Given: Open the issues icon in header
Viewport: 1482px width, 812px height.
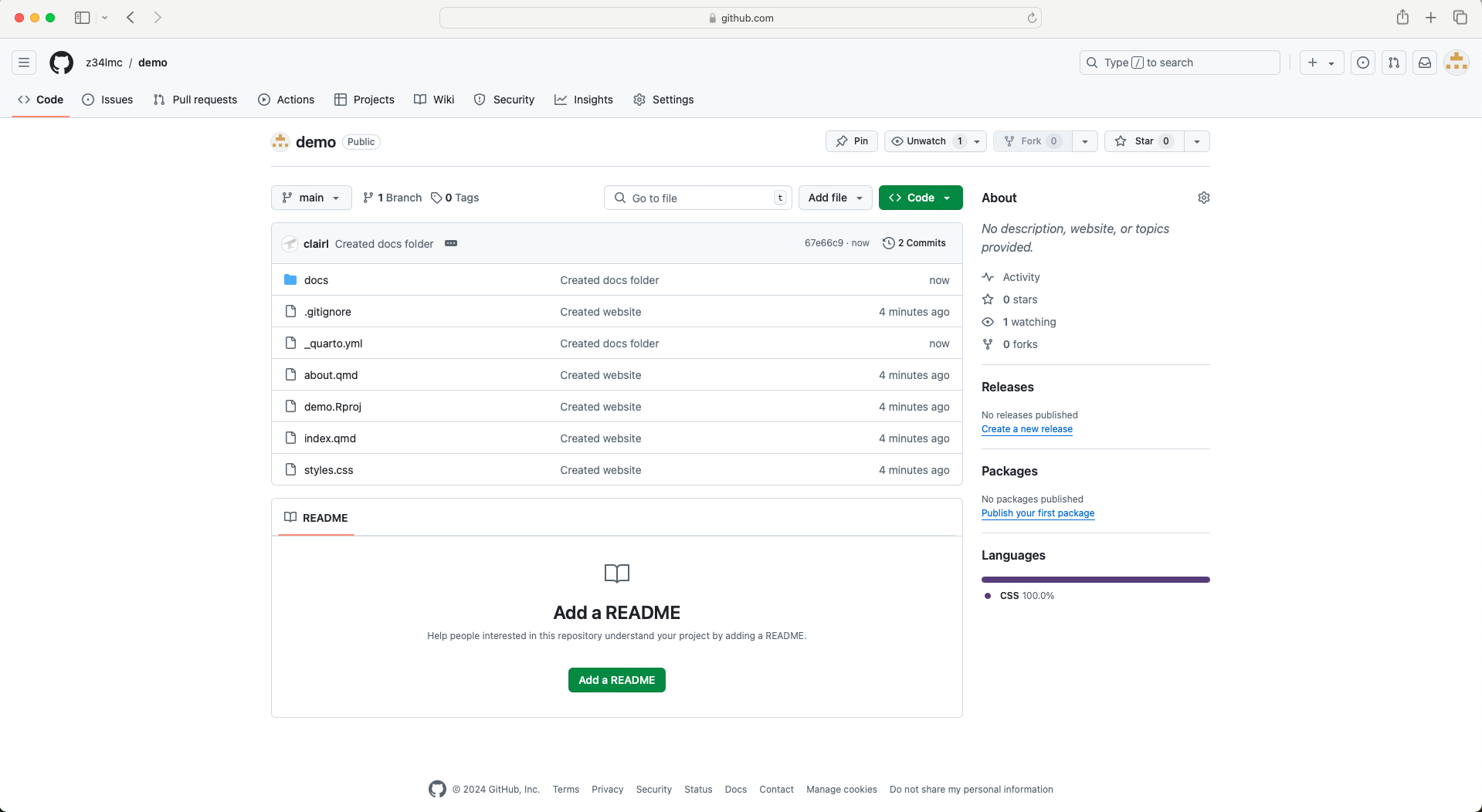Looking at the screenshot, I should click(1363, 63).
